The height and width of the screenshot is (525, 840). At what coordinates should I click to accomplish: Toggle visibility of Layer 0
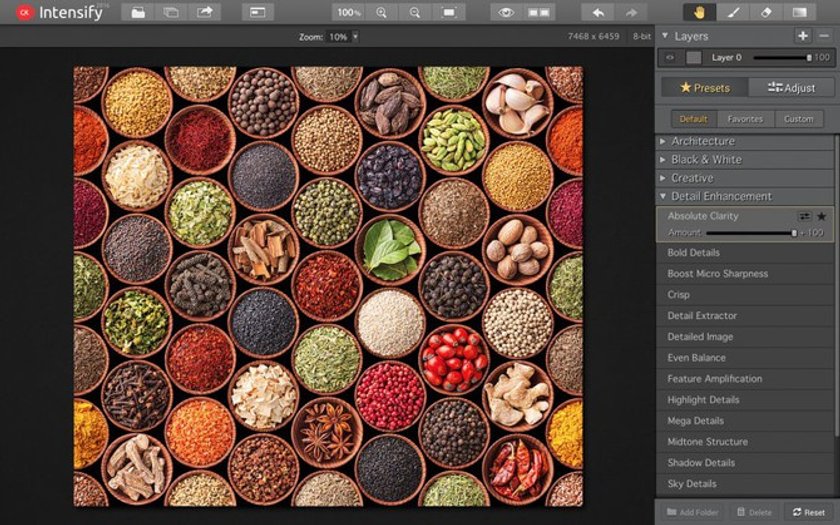[x=670, y=58]
